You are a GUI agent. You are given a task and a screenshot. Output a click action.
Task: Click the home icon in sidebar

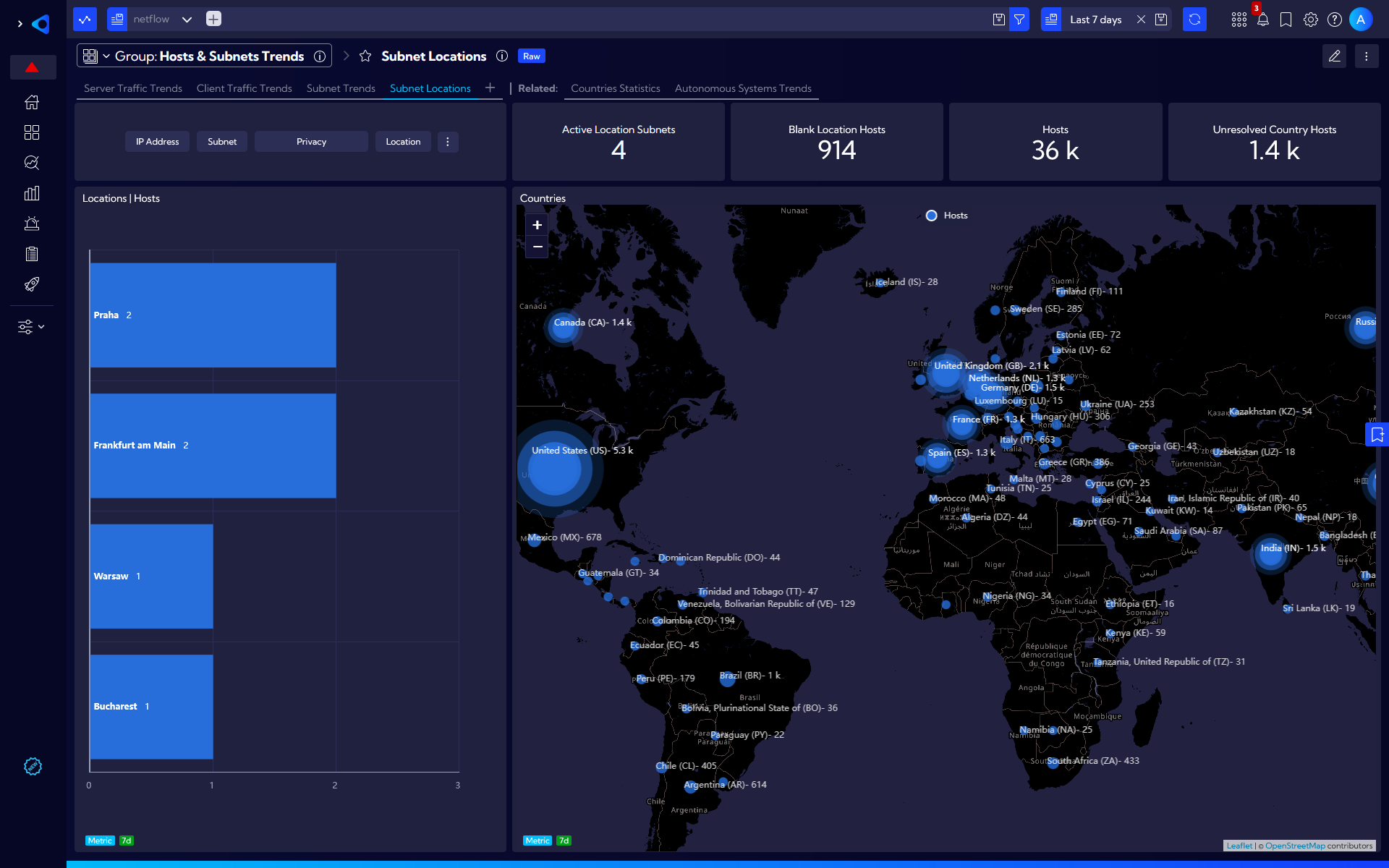point(31,102)
